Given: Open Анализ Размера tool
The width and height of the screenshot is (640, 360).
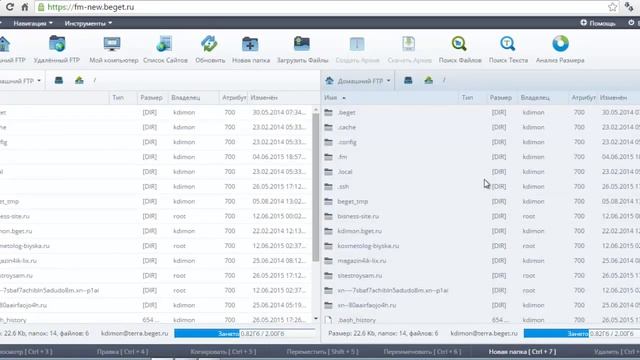Looking at the screenshot, I should [560, 44].
